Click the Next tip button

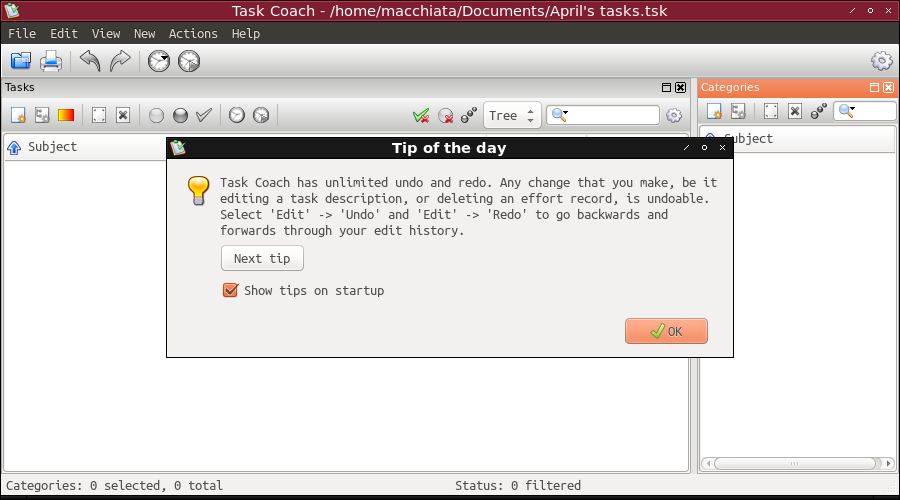262,258
